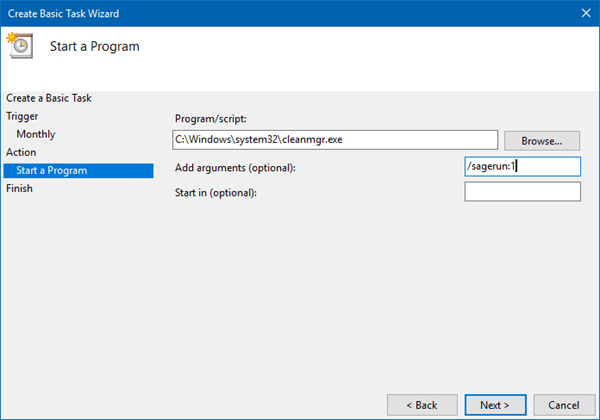Close the wizard with the X button

(586, 13)
